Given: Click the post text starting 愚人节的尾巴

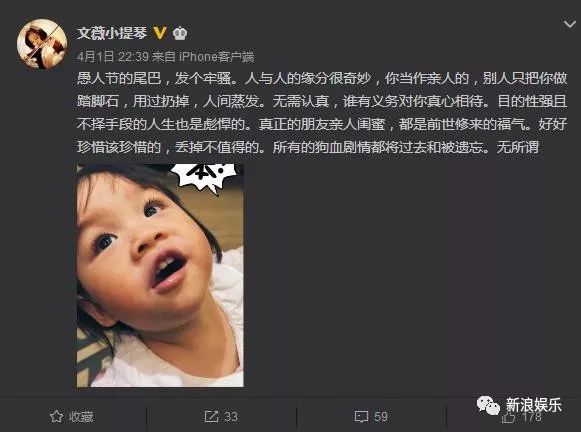Looking at the screenshot, I should point(322,113).
